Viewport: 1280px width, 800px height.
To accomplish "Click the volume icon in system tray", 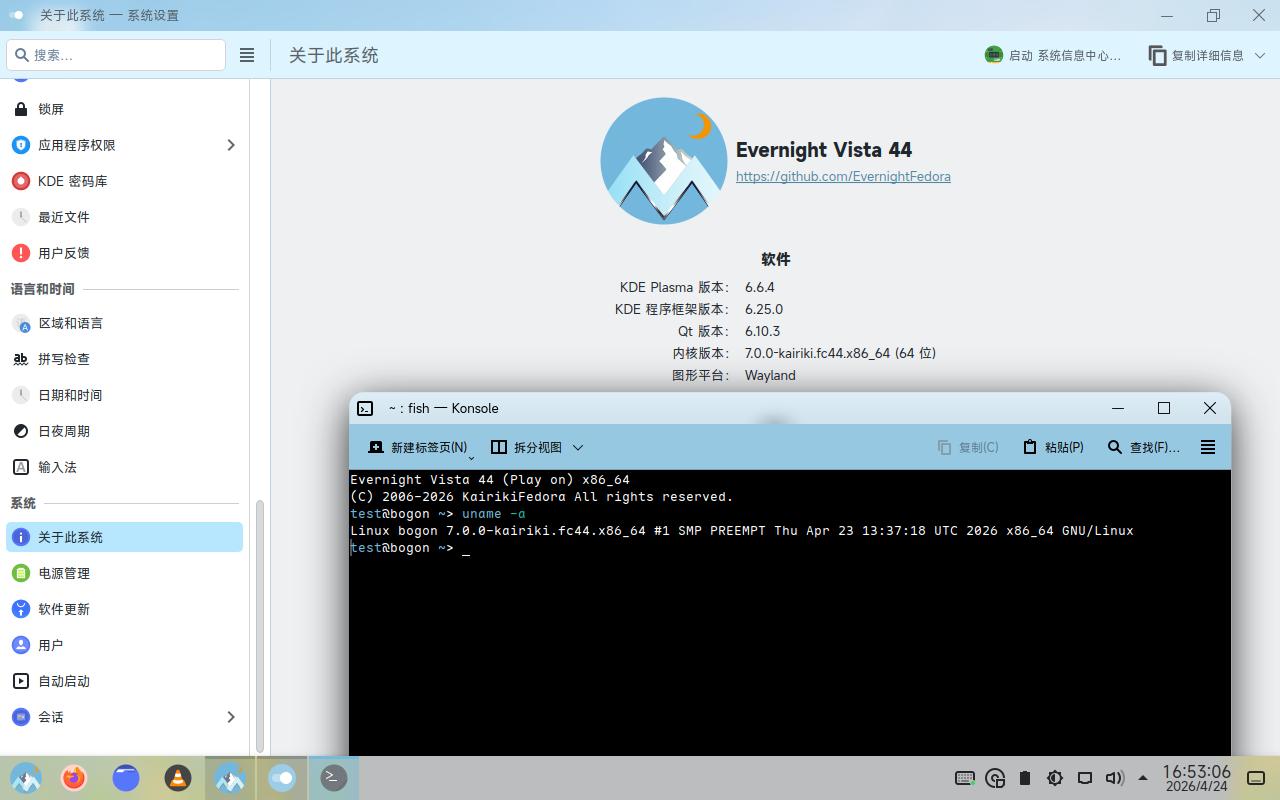I will coord(1114,778).
